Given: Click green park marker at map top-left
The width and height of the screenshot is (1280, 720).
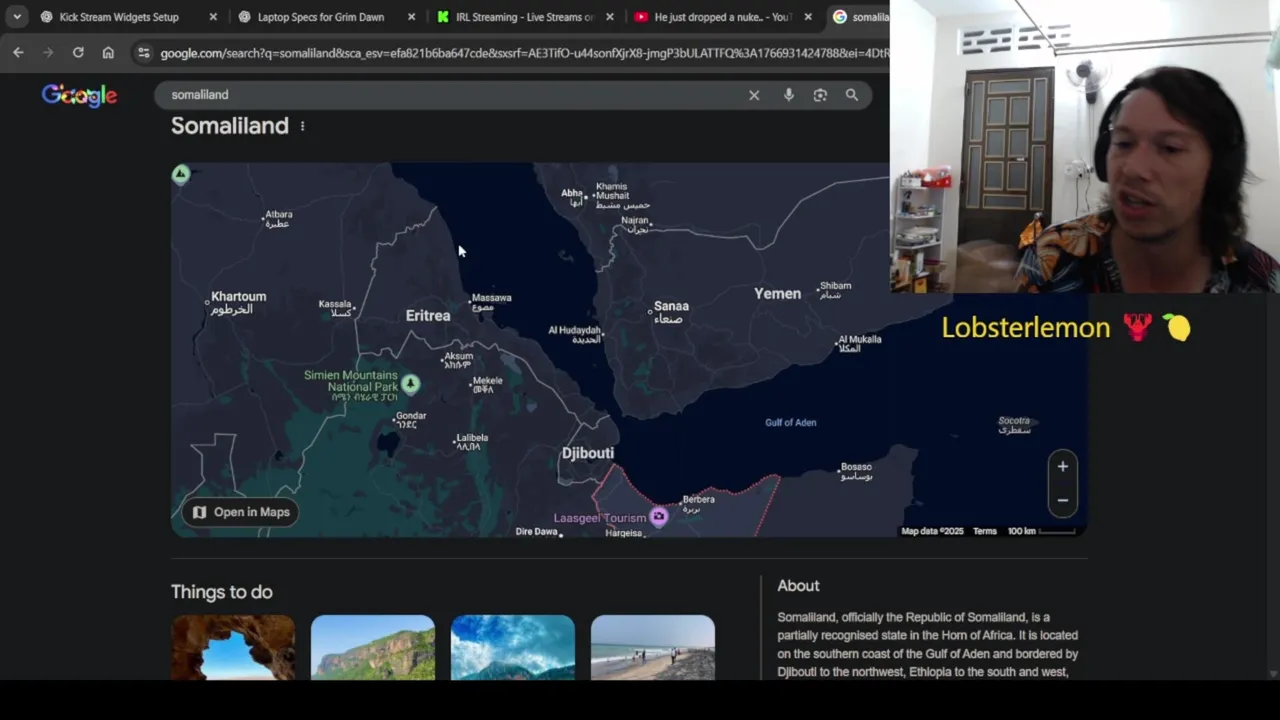Looking at the screenshot, I should point(180,175).
